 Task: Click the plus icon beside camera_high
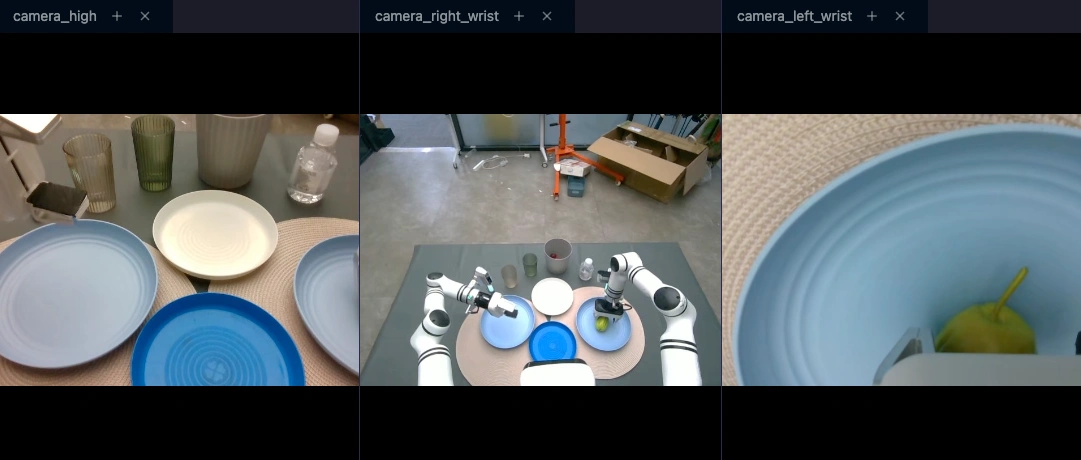(x=117, y=17)
